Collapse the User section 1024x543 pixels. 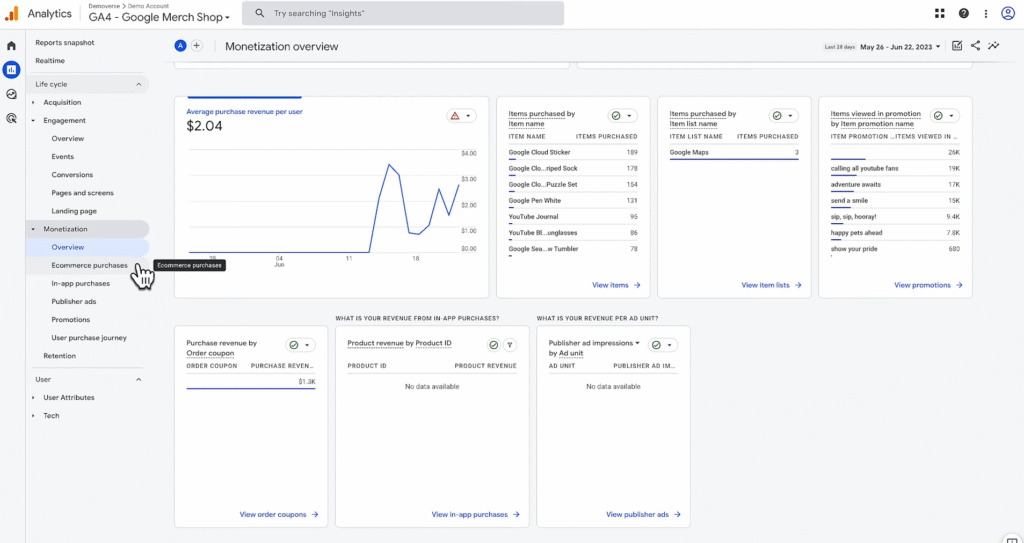(138, 380)
